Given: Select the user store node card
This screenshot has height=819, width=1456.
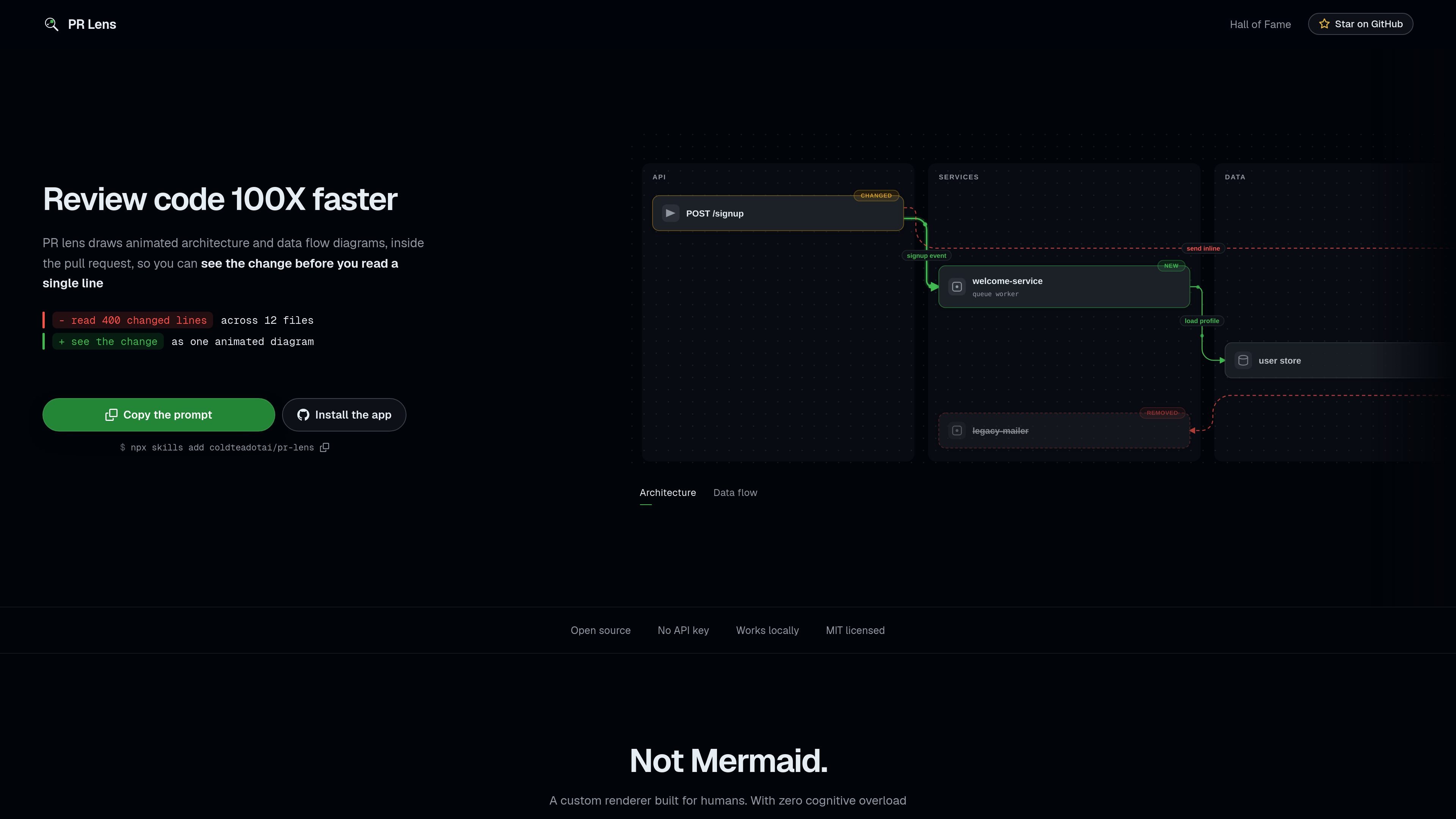Looking at the screenshot, I should point(1340,360).
